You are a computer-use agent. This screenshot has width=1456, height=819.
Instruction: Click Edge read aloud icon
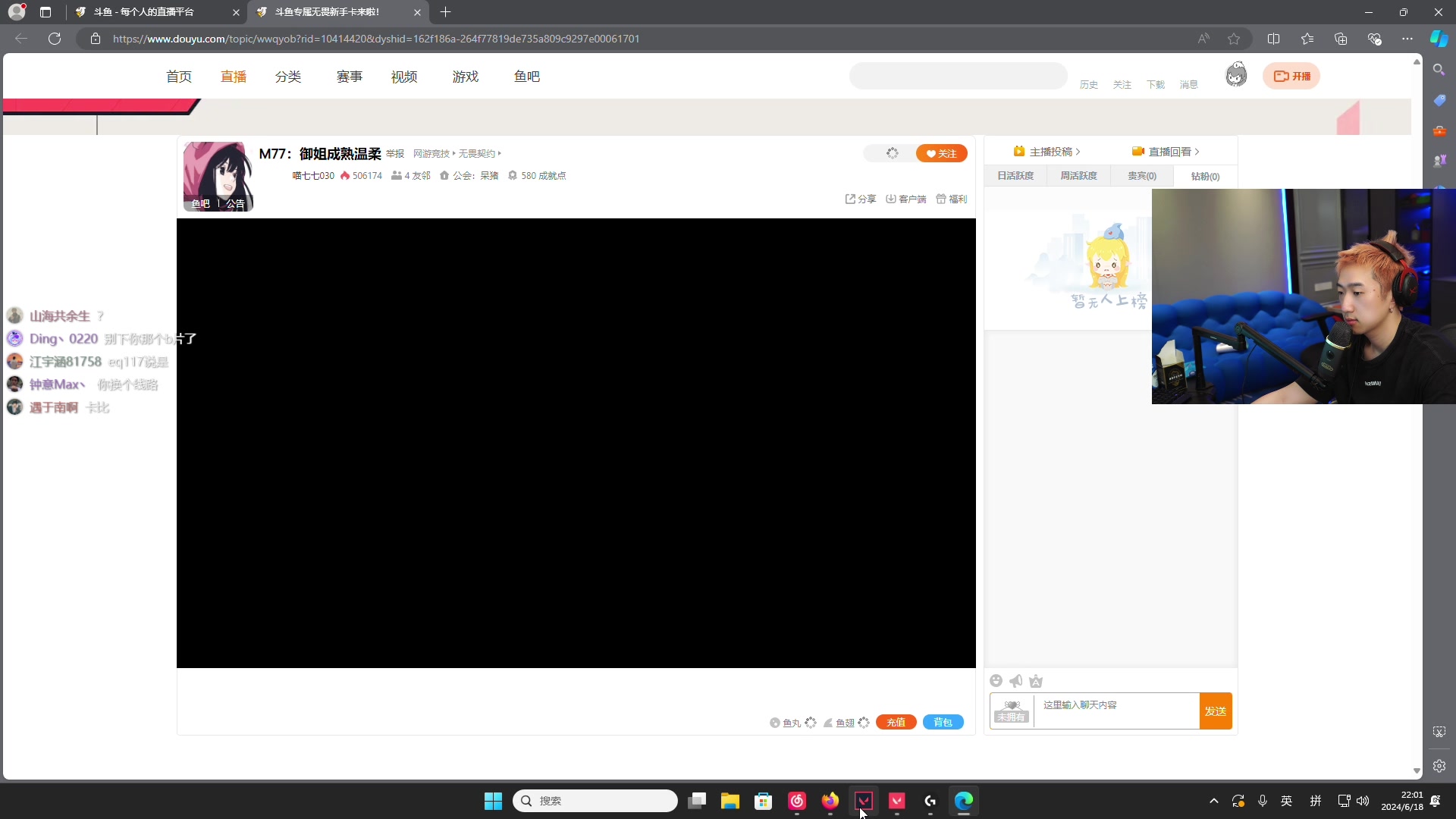point(1203,39)
